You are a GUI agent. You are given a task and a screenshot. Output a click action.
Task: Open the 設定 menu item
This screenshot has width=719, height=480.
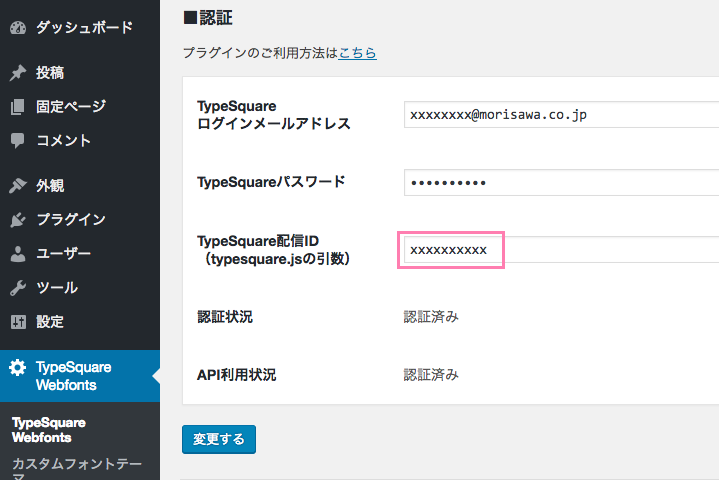[50, 321]
